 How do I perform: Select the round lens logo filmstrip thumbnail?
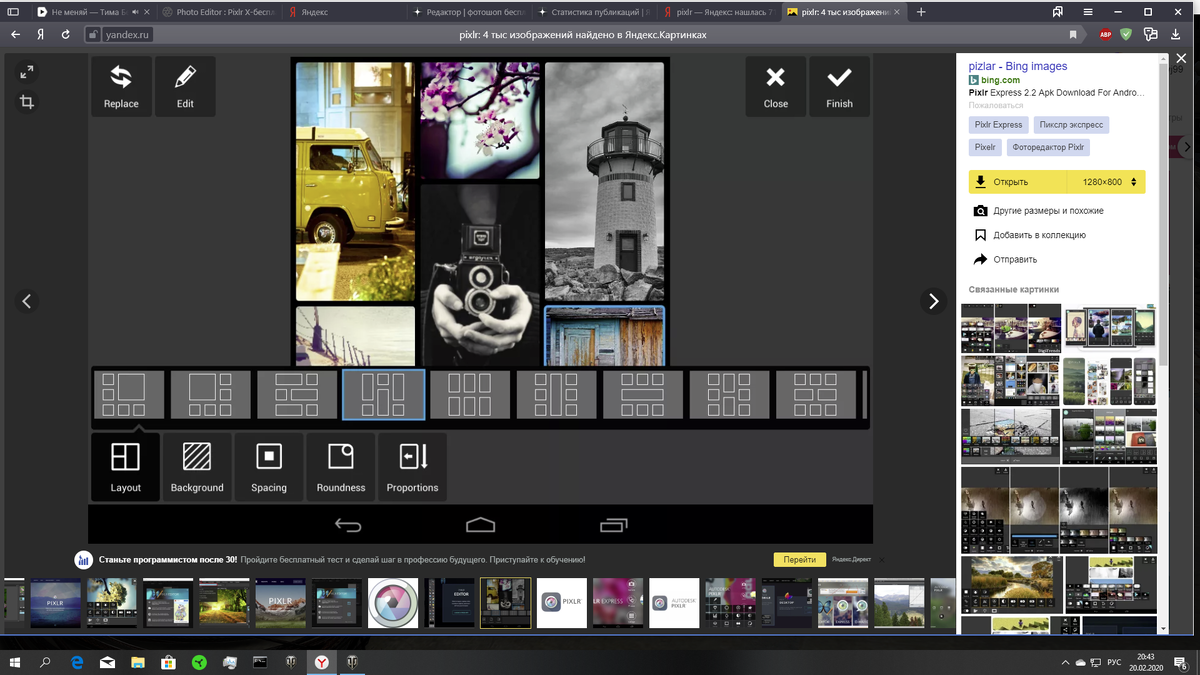[x=394, y=603]
